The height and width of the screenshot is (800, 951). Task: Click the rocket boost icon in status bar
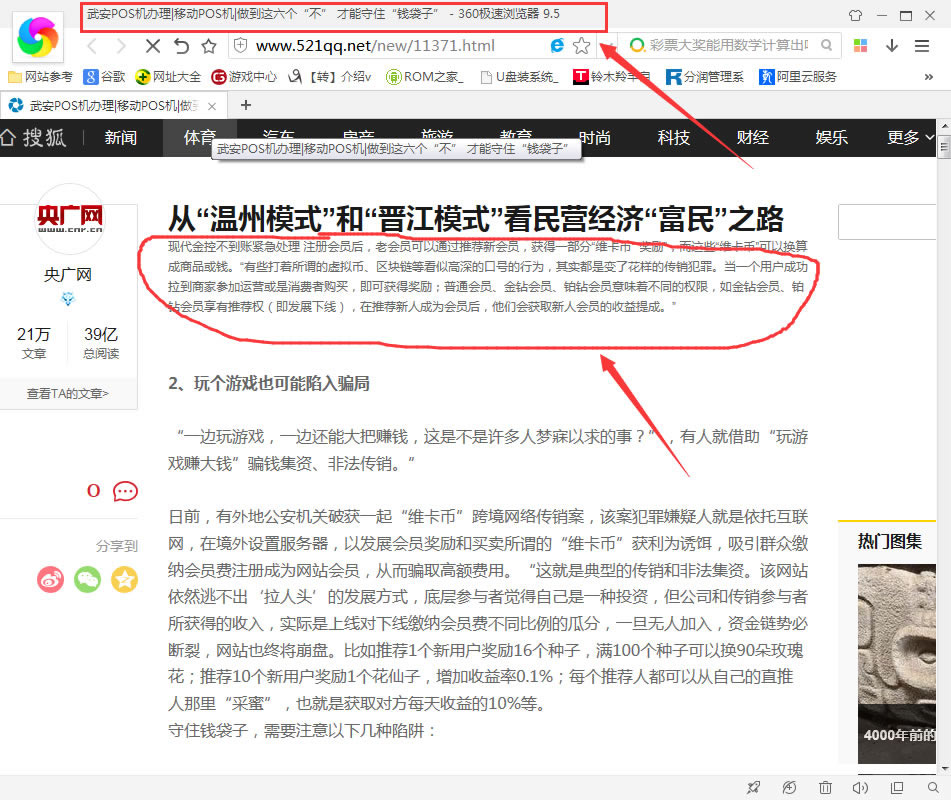753,787
